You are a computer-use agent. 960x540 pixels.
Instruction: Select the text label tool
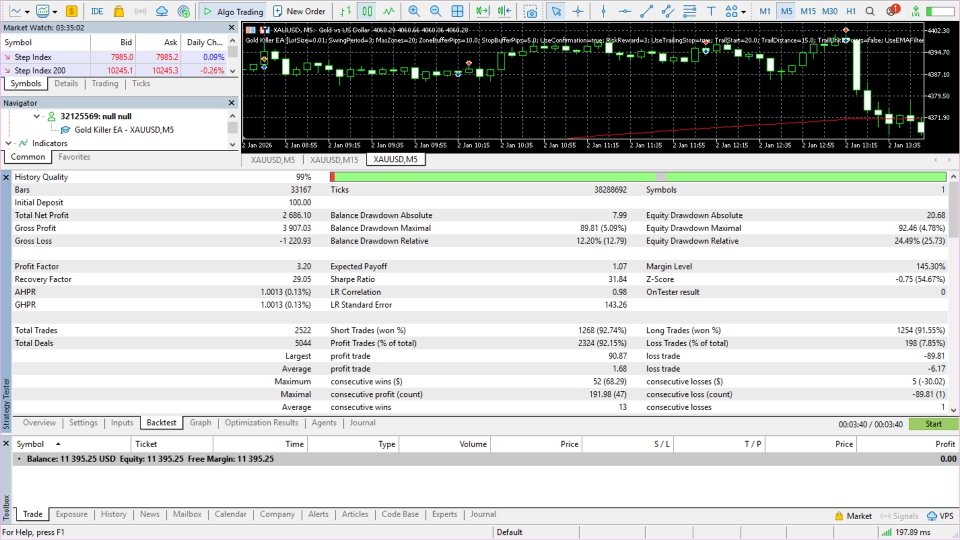711,11
